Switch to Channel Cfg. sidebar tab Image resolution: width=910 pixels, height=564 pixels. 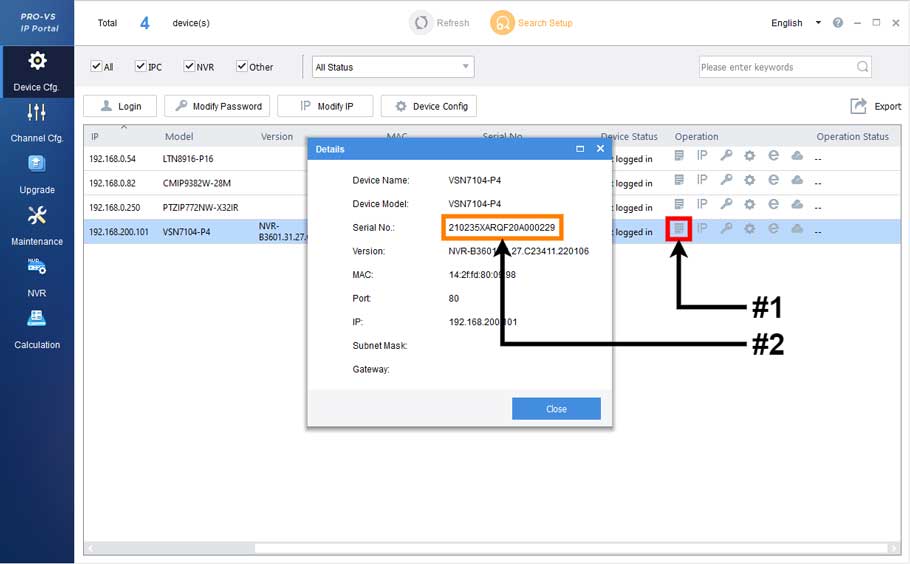37,122
